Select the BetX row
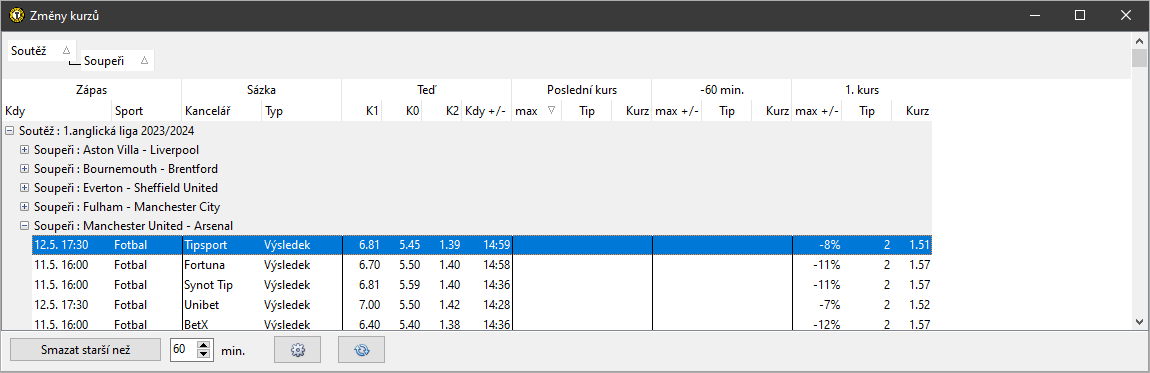Image resolution: width=1150 pixels, height=373 pixels. [482, 323]
